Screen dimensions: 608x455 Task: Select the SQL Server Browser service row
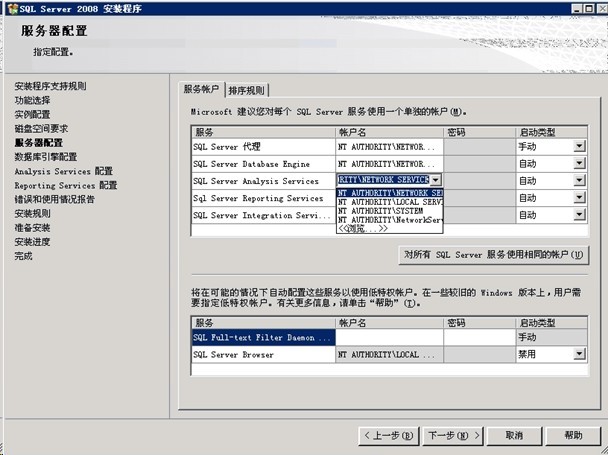(263, 354)
